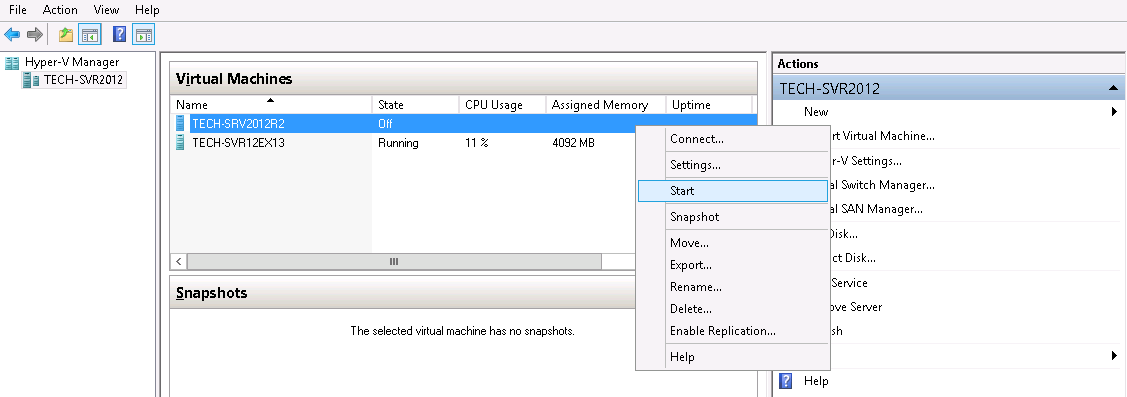1127x397 pixels.
Task: Collapse the TECH-SVR2012 actions section
Action: pyautogui.click(x=1113, y=88)
